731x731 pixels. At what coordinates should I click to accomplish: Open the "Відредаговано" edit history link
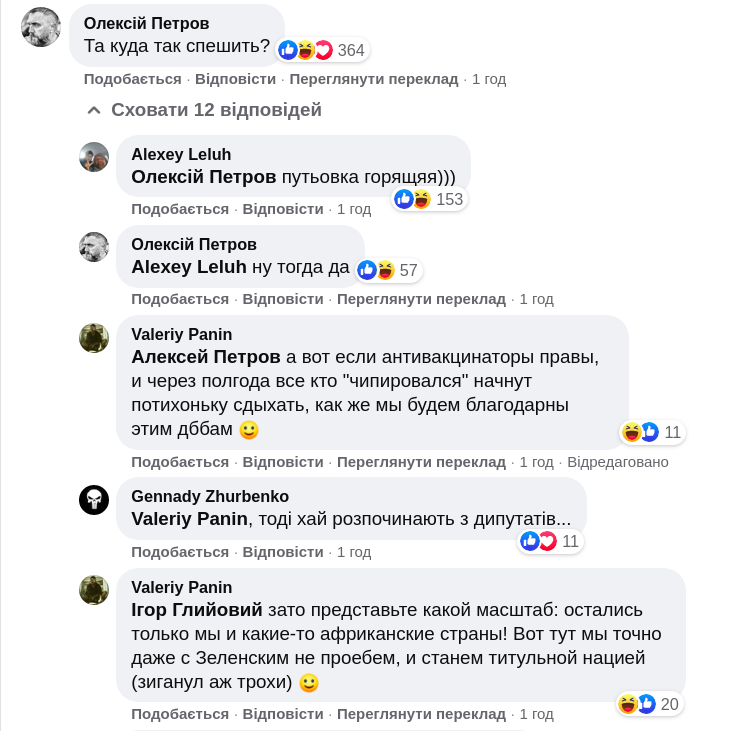[x=617, y=462]
